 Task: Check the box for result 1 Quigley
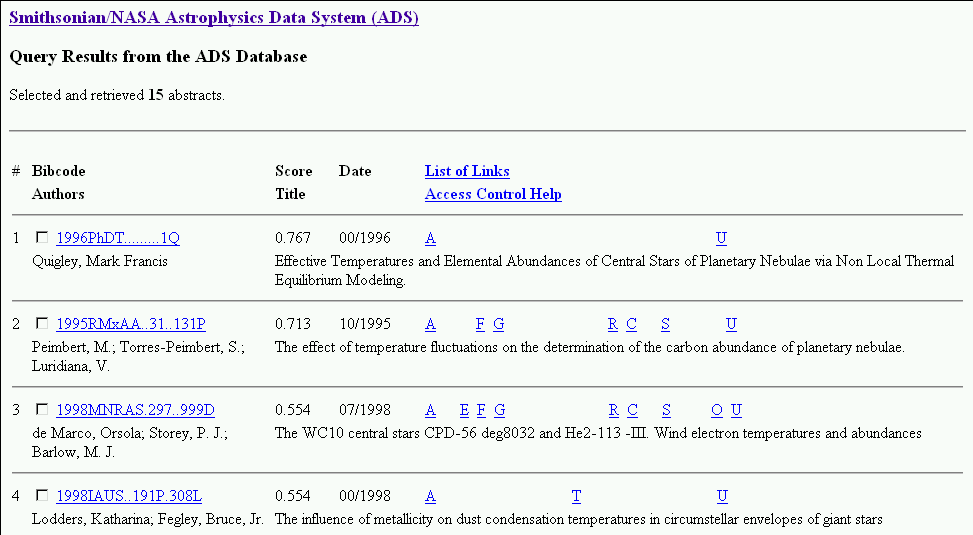(x=42, y=238)
